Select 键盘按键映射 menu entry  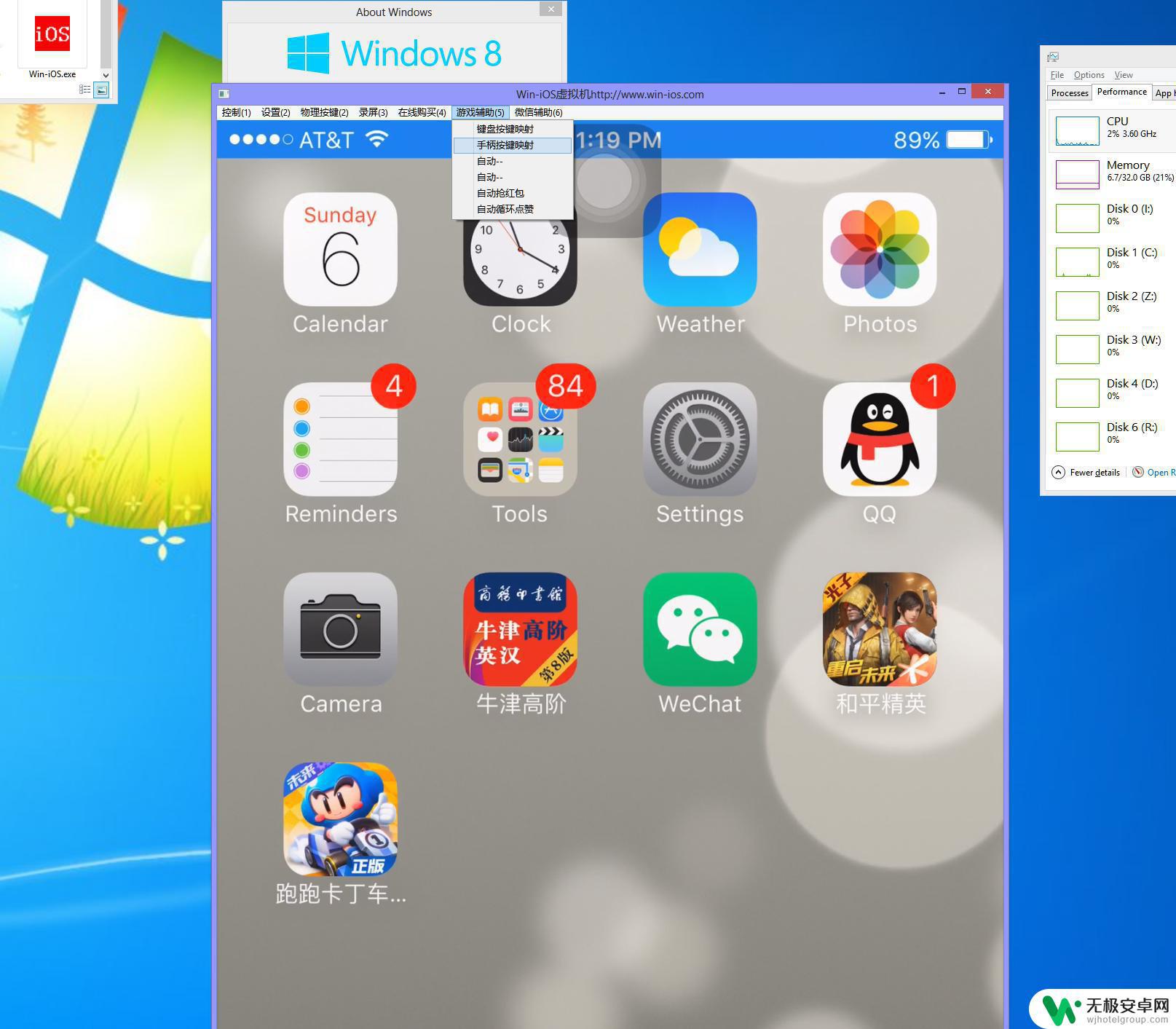pos(513,129)
